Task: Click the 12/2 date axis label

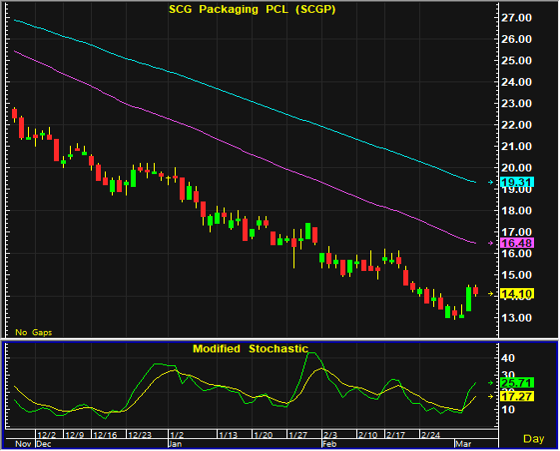Action: 47,435
